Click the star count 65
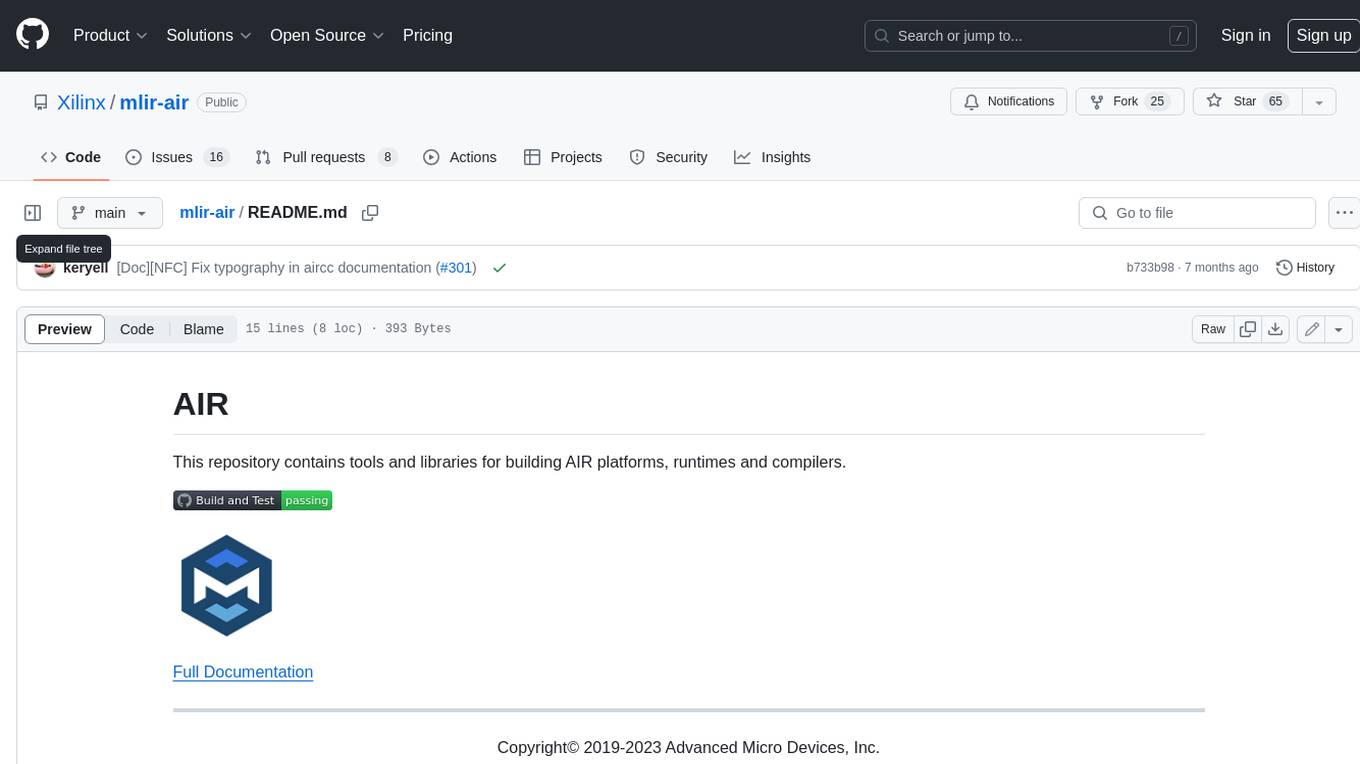The image size is (1360, 764). (x=1275, y=102)
